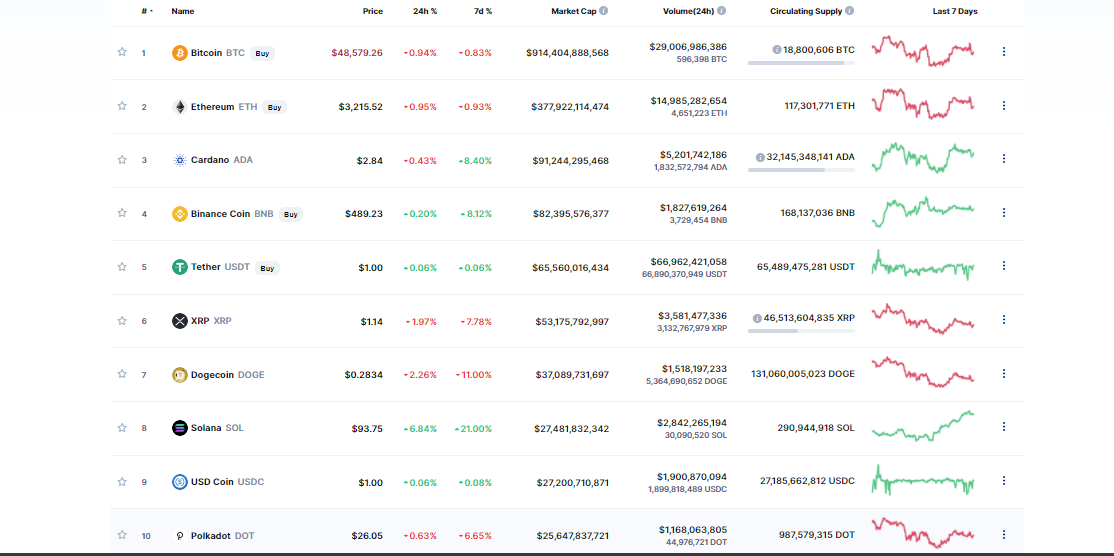Click the Ethereum diamond logo icon
Screen dimensions: 1114x556
pos(180,107)
